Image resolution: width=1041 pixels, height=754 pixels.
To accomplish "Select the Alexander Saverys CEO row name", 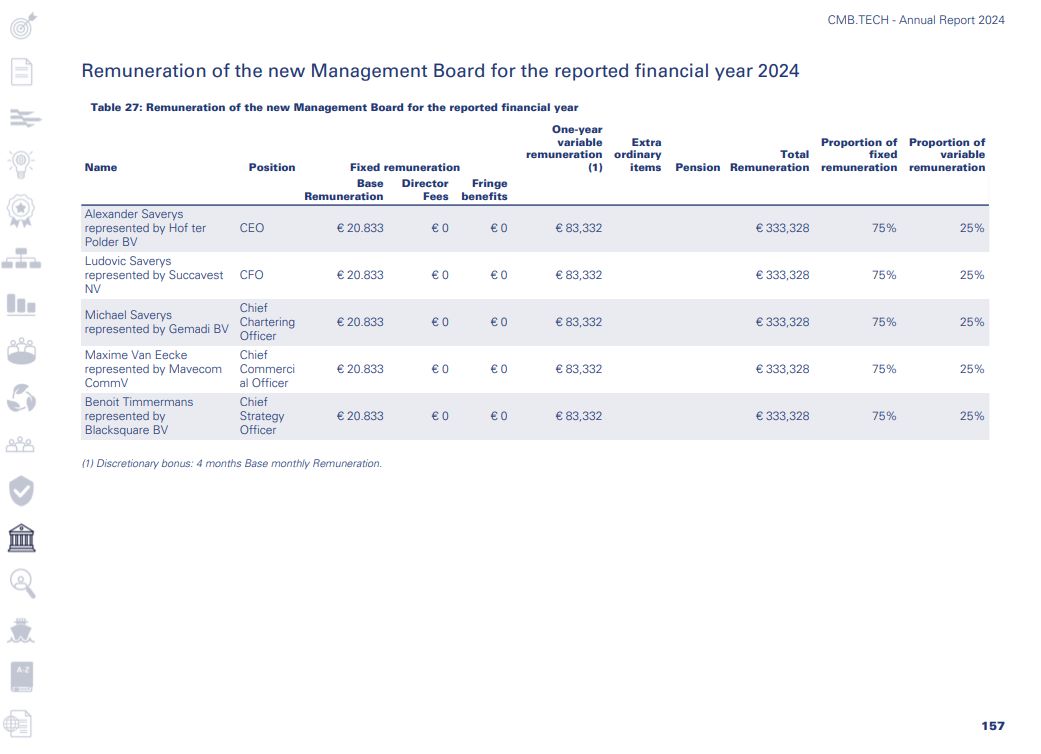I will click(145, 228).
